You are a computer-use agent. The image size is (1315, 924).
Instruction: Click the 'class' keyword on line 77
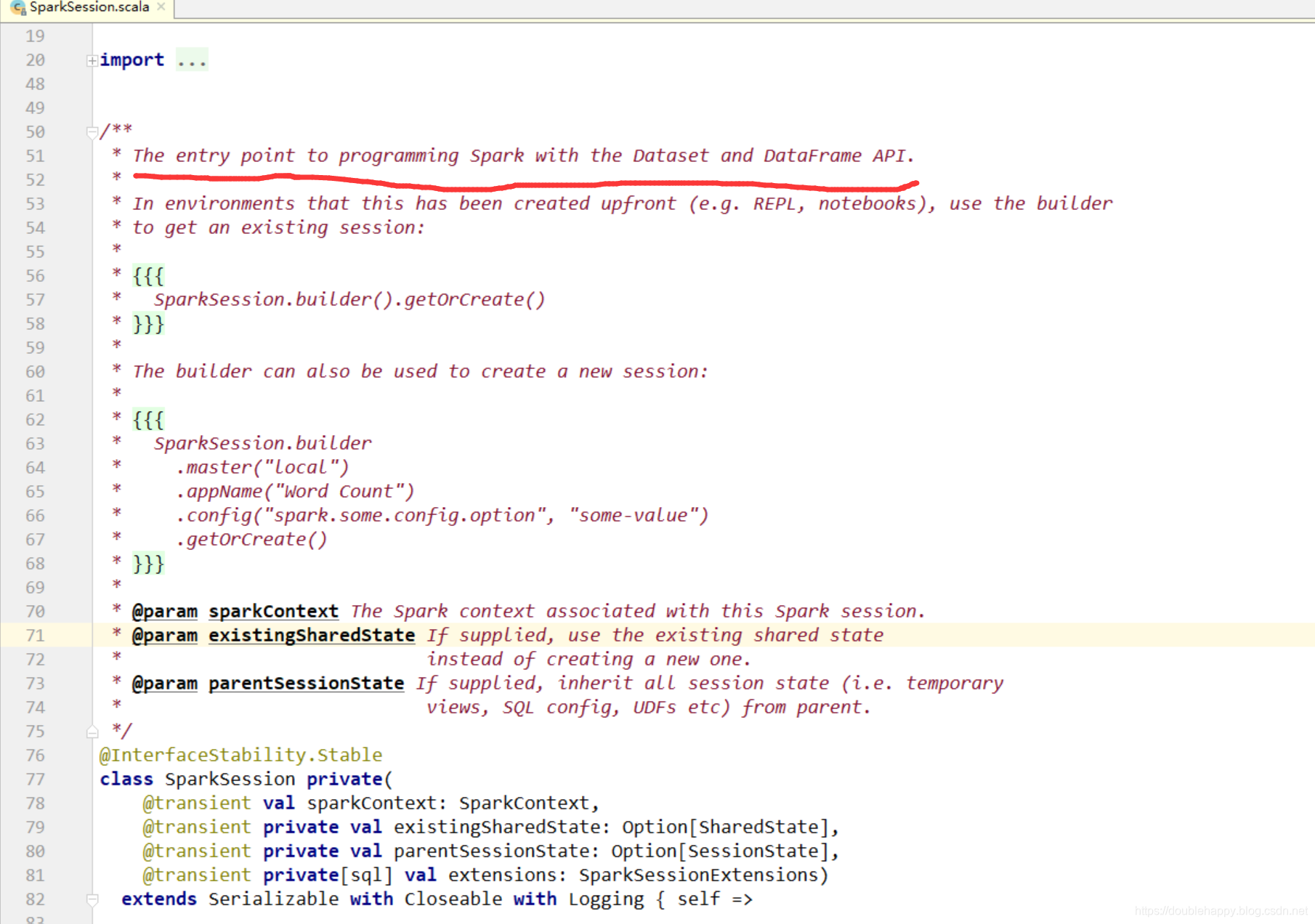(x=126, y=779)
